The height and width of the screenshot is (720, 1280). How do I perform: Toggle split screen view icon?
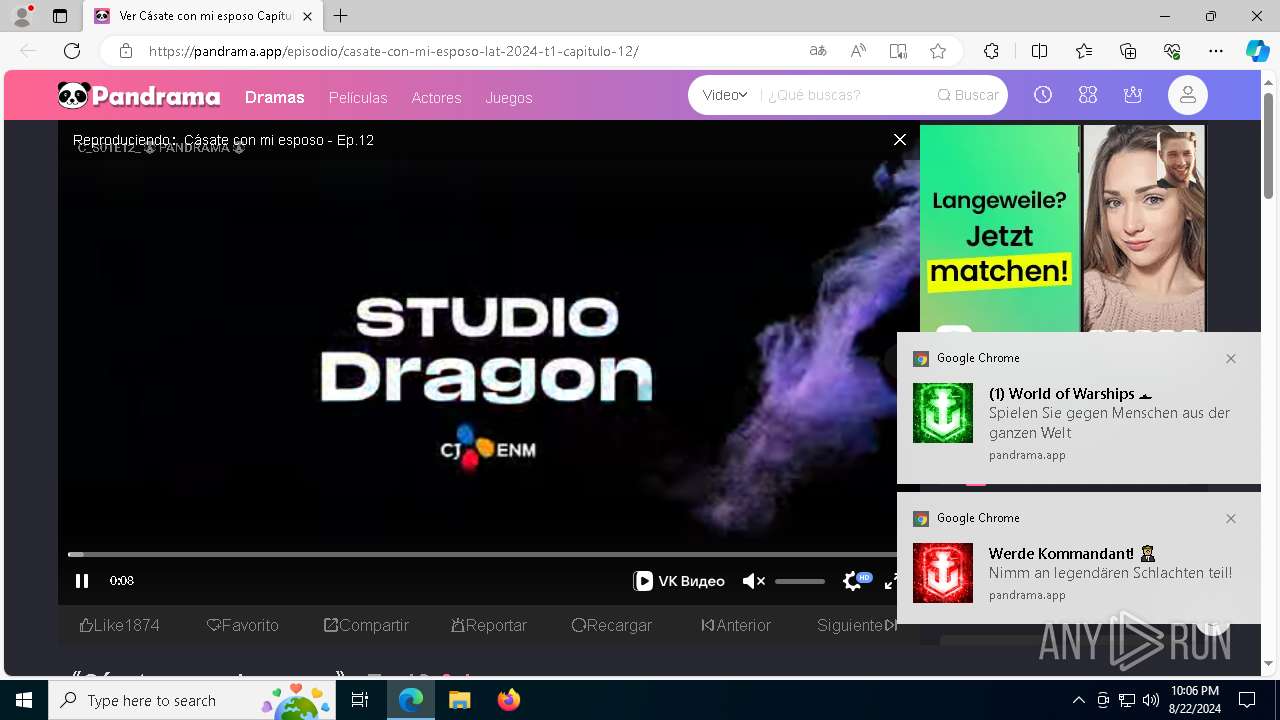pos(1039,51)
